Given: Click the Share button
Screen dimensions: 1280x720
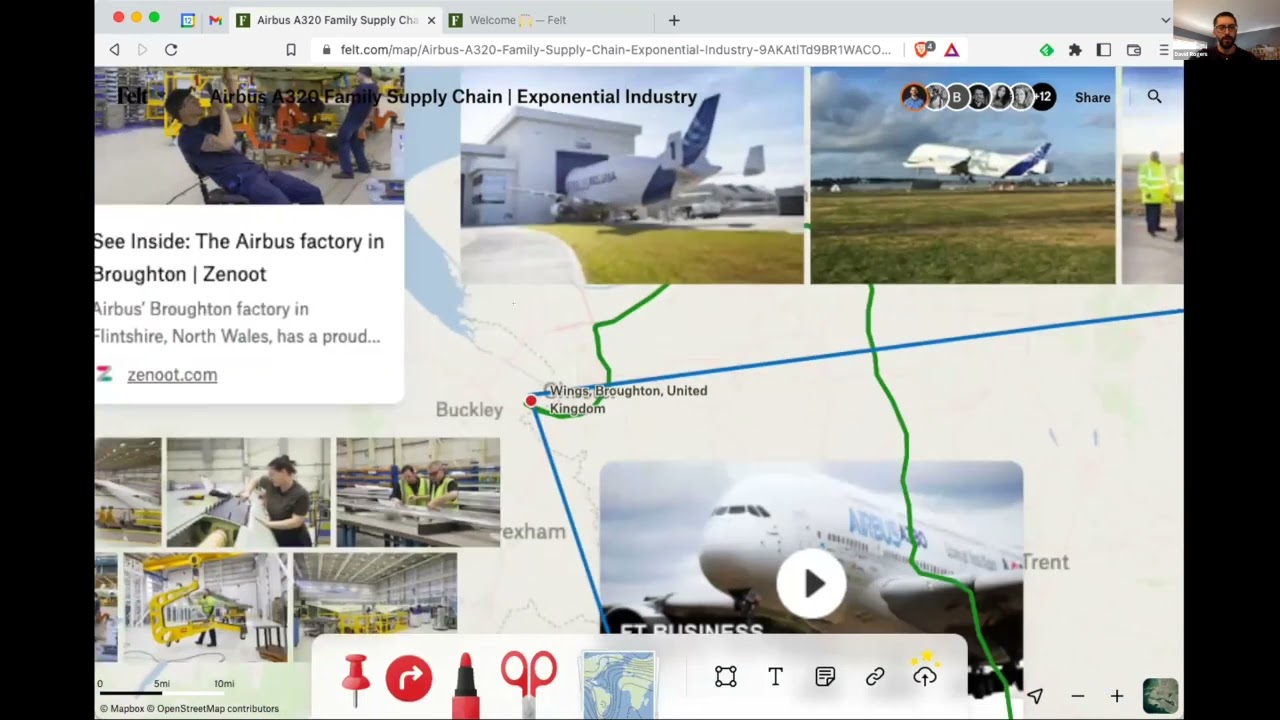Looking at the screenshot, I should (1092, 97).
